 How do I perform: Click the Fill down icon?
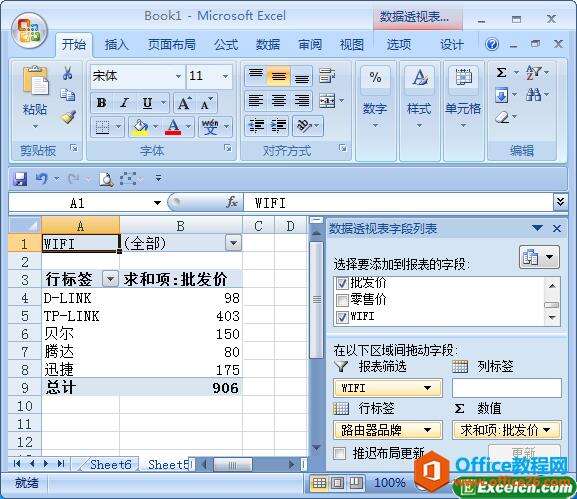click(502, 96)
